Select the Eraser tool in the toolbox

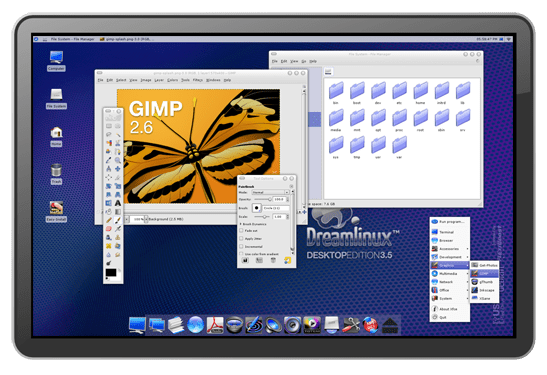point(109,229)
